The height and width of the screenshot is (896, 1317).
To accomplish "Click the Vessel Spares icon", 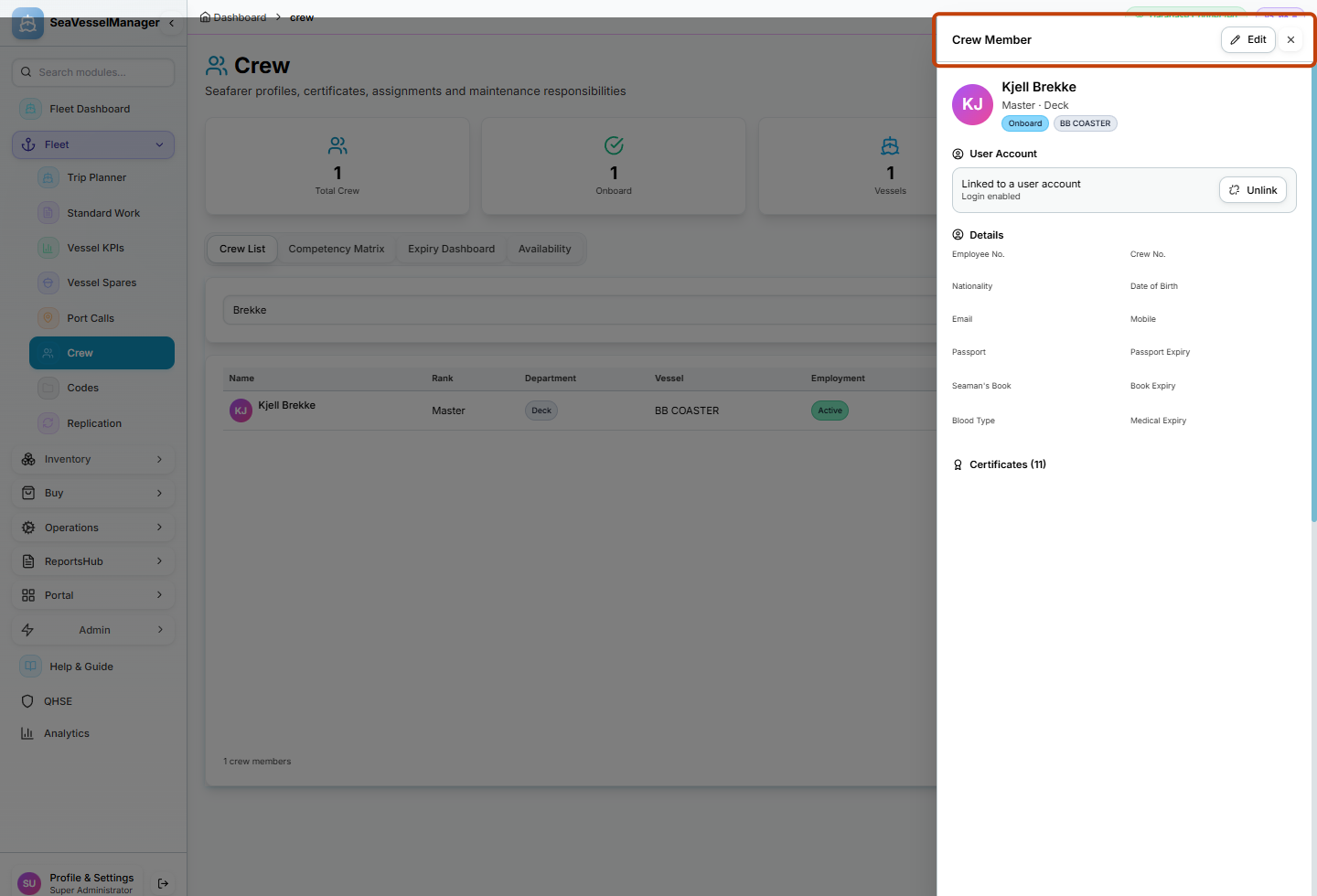I will coord(48,283).
